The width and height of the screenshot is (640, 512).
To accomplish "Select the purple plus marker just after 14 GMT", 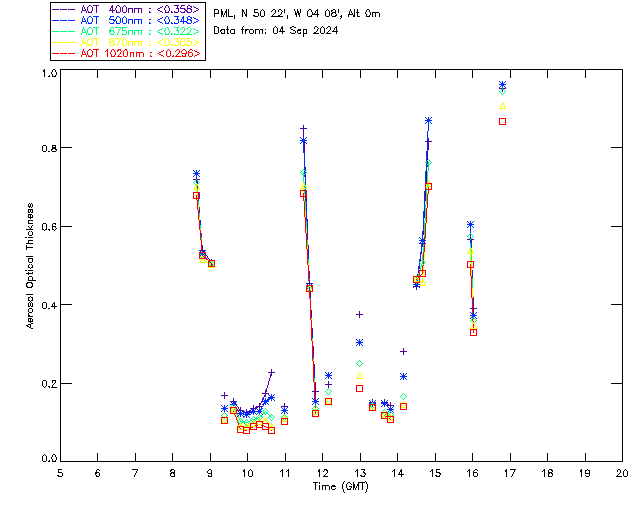I will click(403, 352).
